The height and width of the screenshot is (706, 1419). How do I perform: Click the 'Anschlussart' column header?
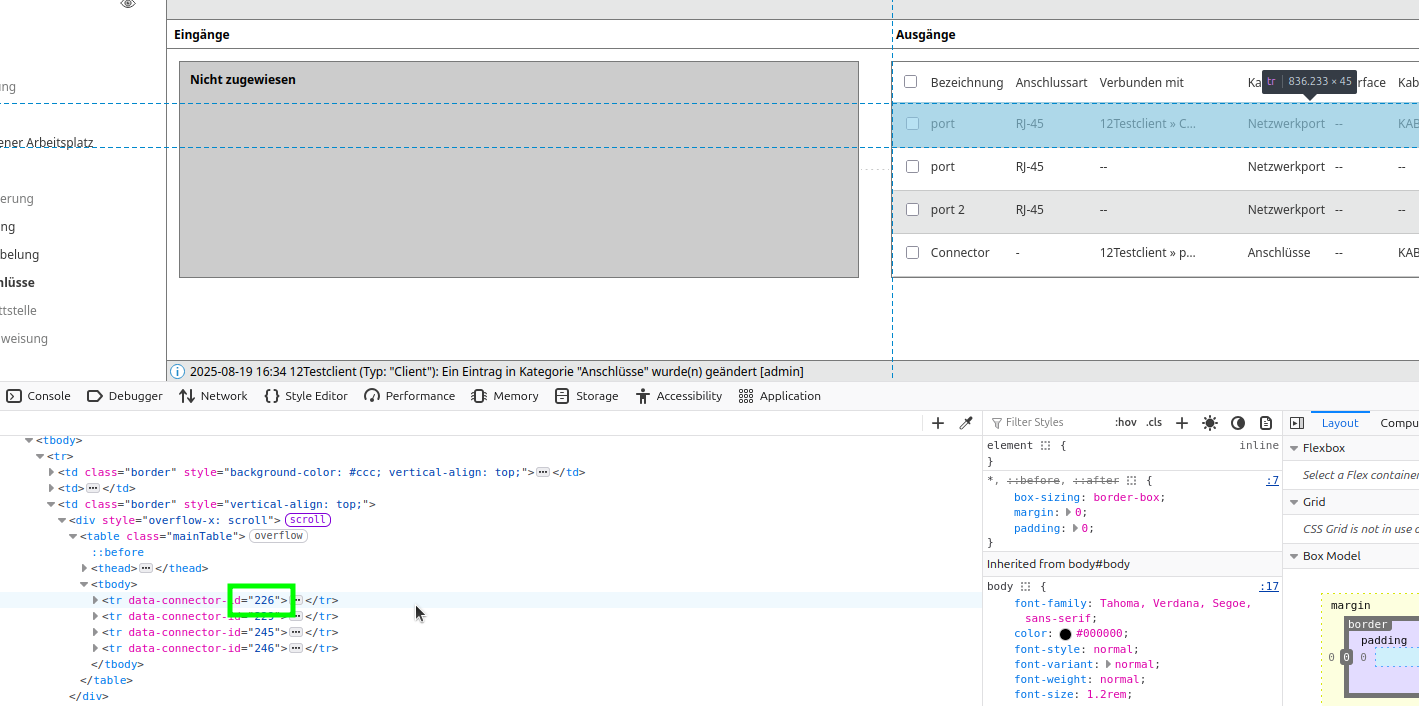tap(1051, 83)
